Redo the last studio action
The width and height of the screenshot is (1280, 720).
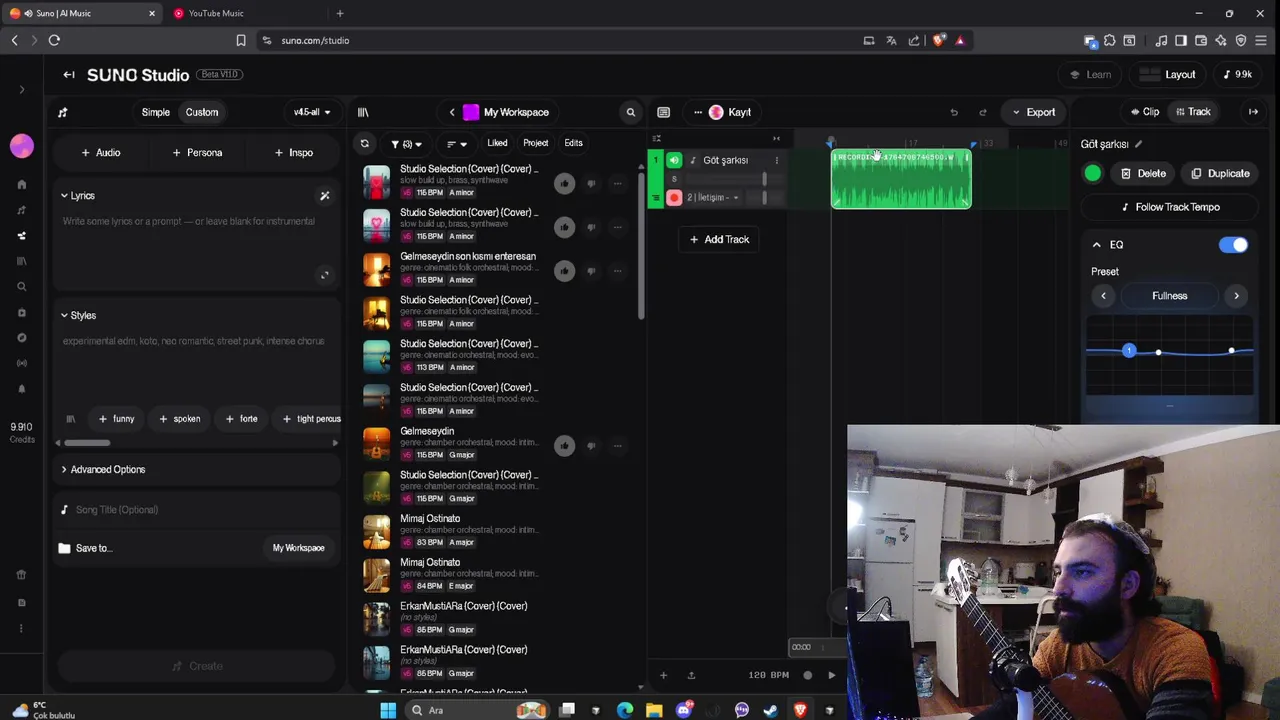tap(982, 112)
